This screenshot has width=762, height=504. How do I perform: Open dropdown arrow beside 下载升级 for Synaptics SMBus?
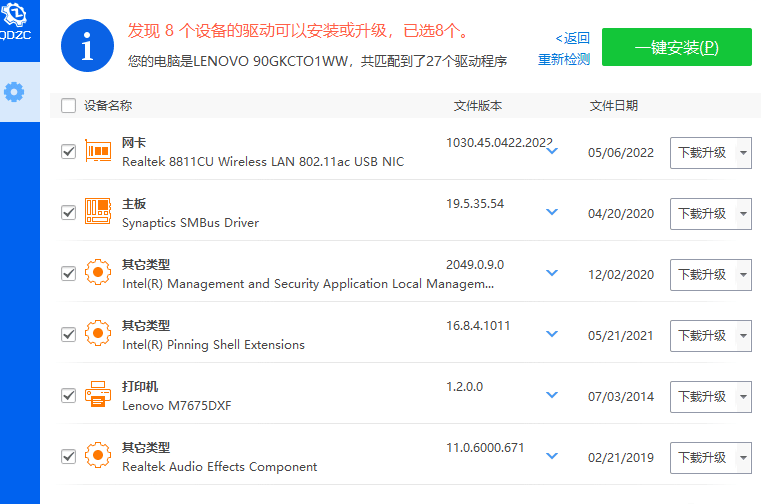pos(744,214)
